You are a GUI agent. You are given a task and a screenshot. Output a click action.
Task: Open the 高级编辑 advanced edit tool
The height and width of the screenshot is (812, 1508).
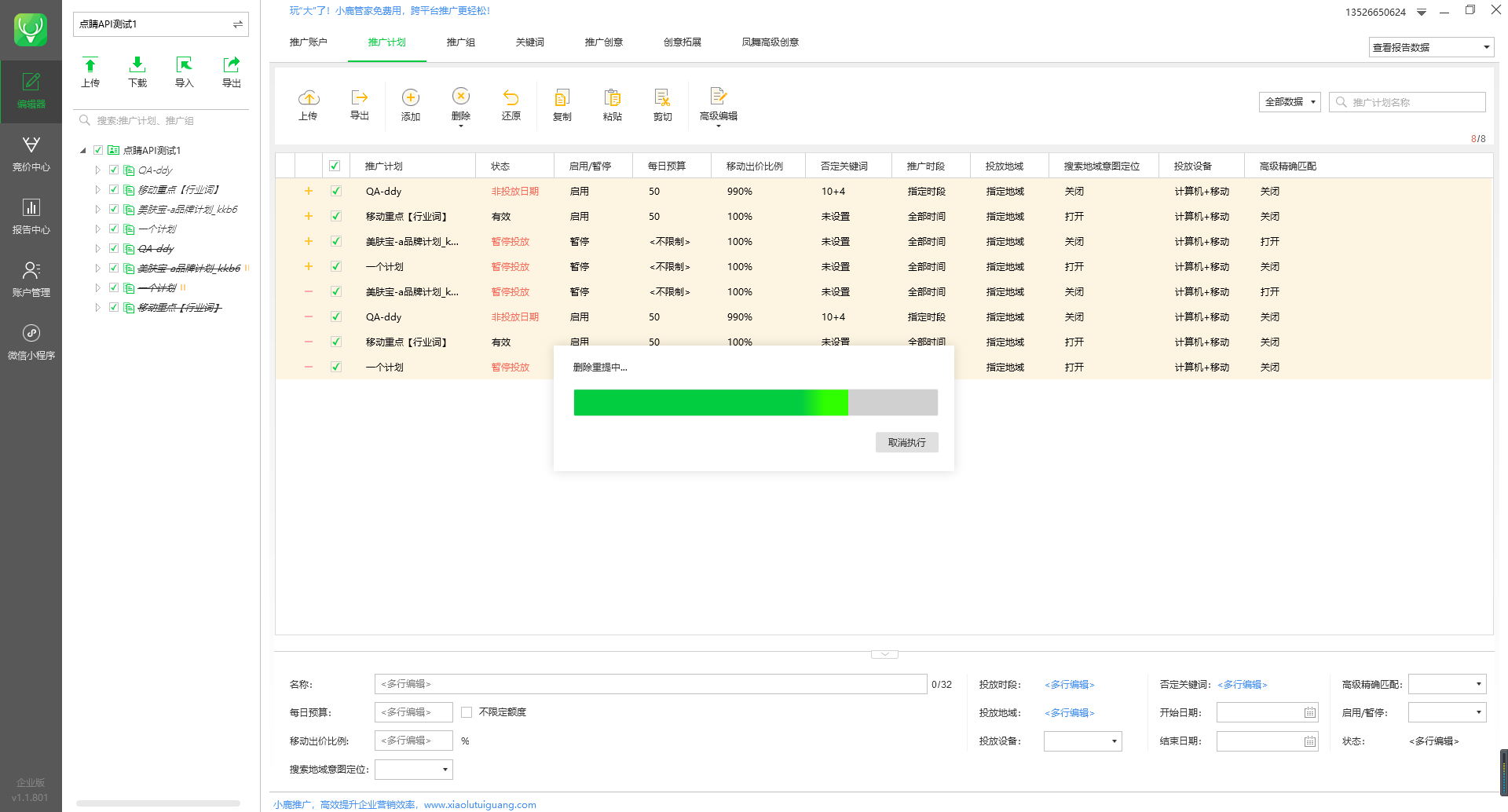[719, 106]
